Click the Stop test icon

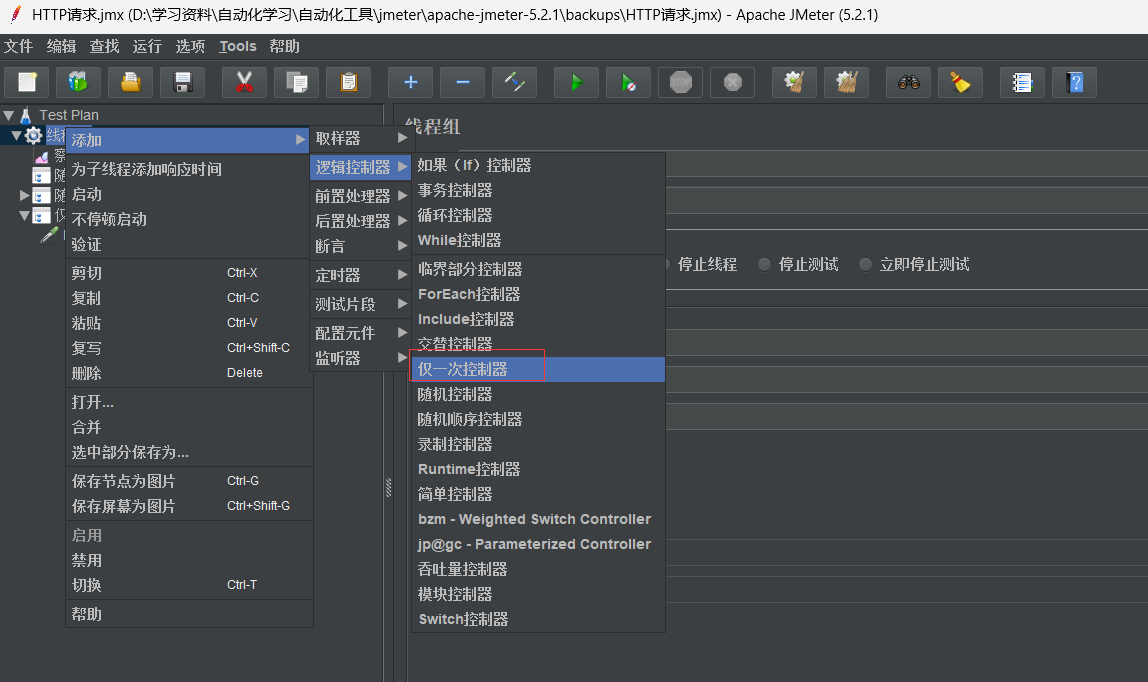point(681,82)
